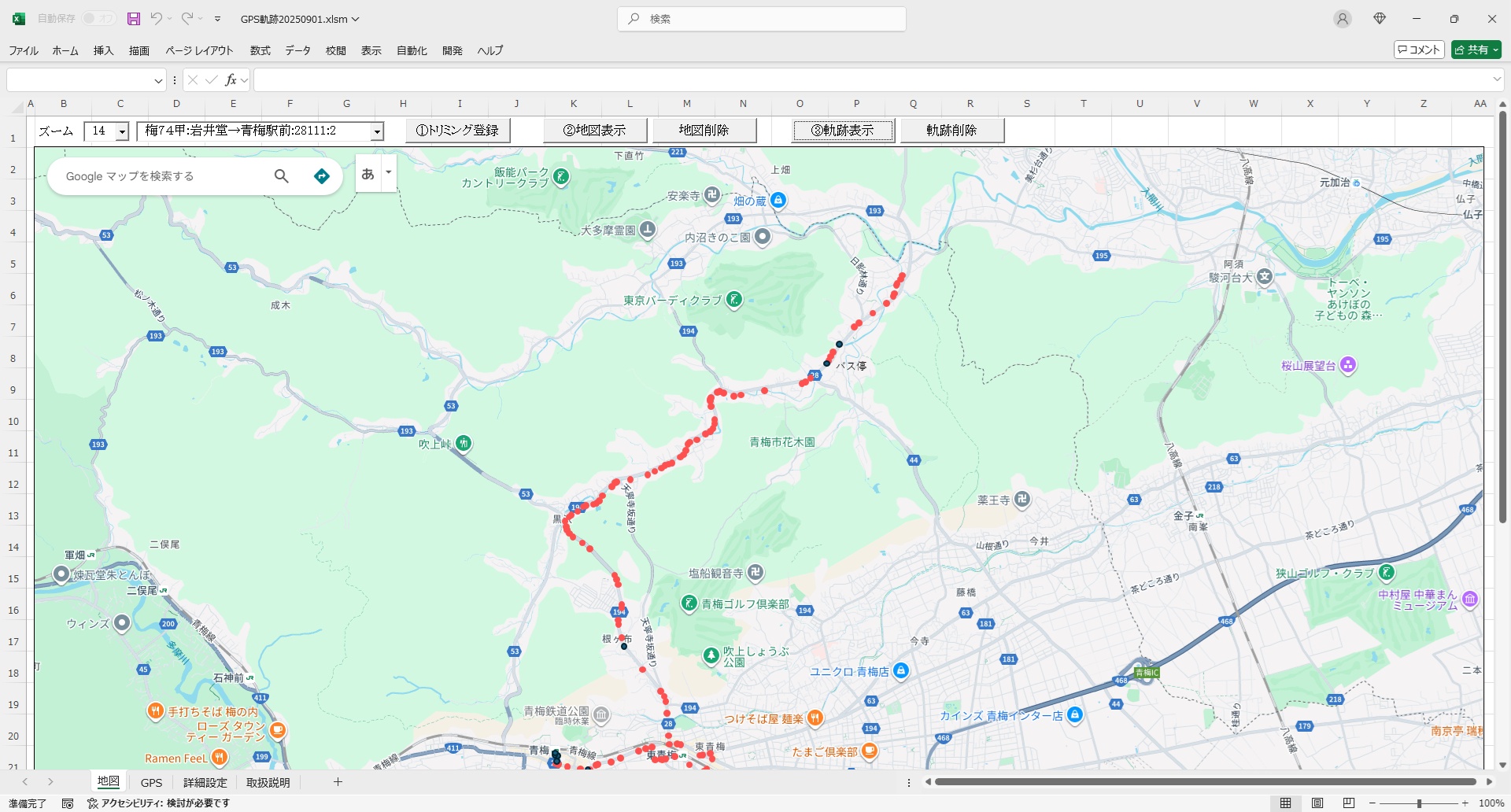The width and height of the screenshot is (1511, 812).
Task: Open the user account profile icon
Action: tap(1343, 19)
